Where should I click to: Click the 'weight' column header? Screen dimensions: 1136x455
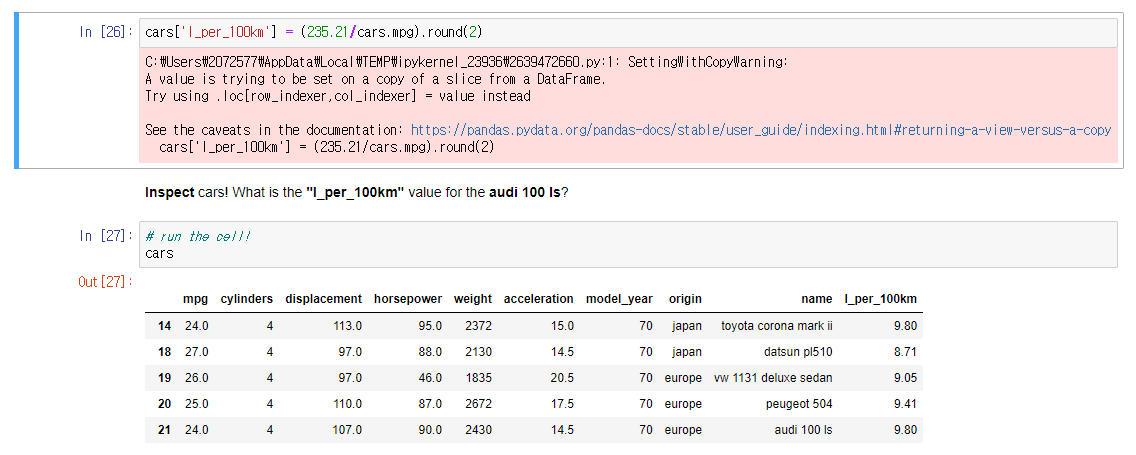point(473,299)
